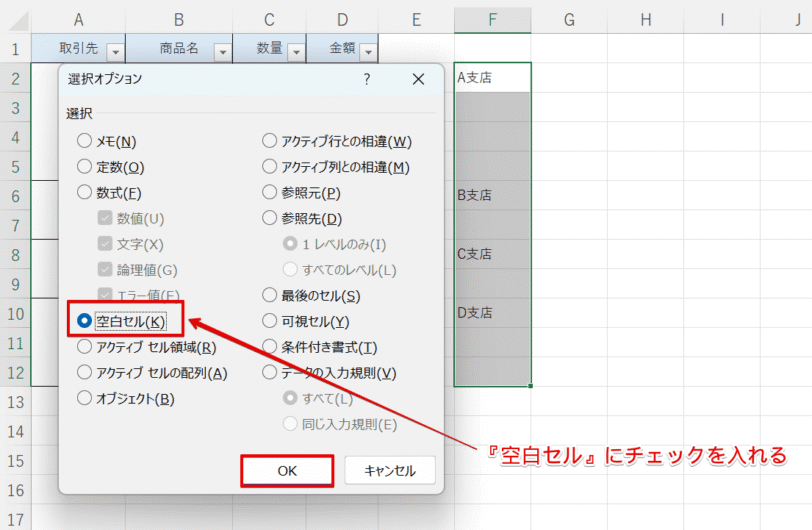
Task: Click the B支店 cell
Action: [492, 195]
